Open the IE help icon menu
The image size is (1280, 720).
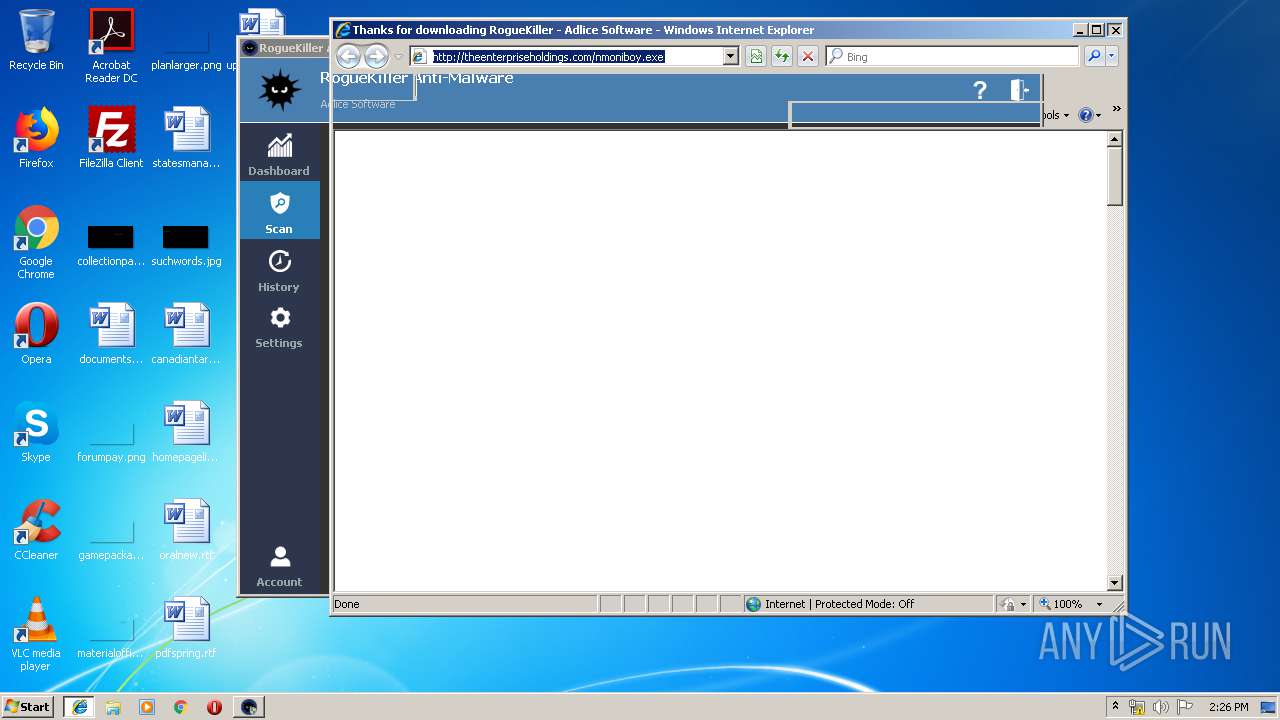pos(1090,115)
